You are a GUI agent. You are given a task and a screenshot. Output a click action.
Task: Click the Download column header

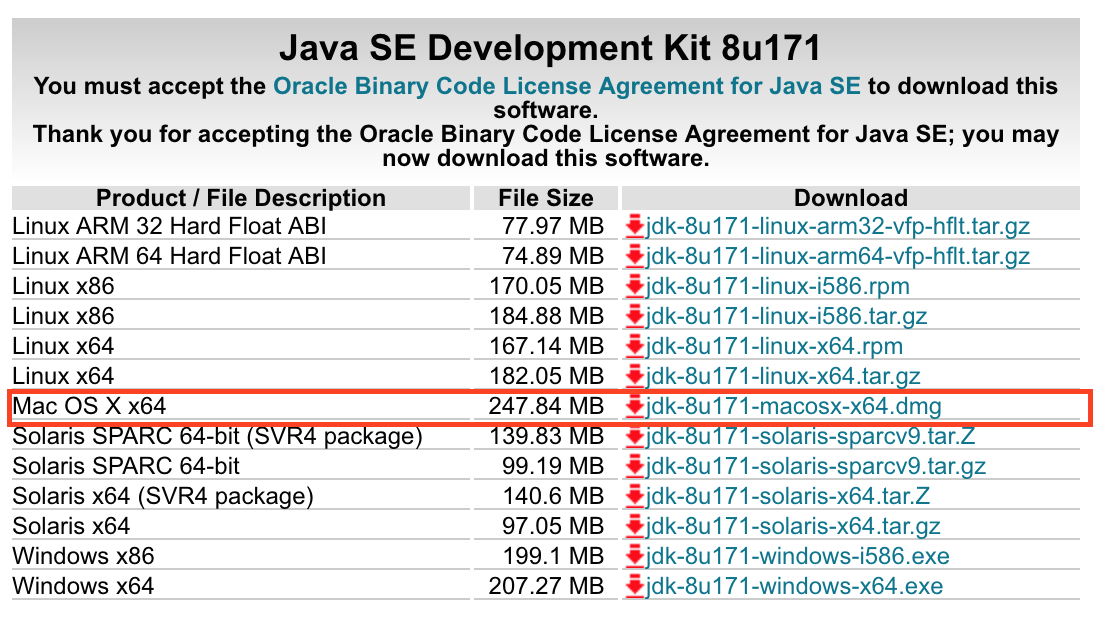[x=850, y=198]
